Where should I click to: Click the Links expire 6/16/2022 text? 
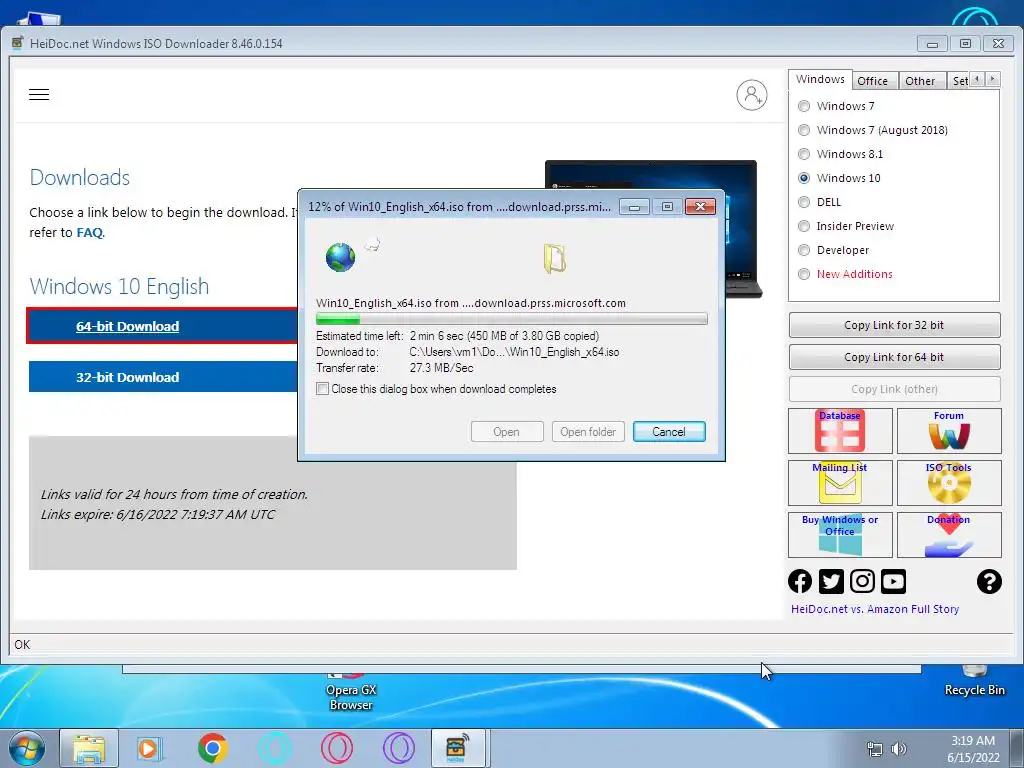[157, 515]
